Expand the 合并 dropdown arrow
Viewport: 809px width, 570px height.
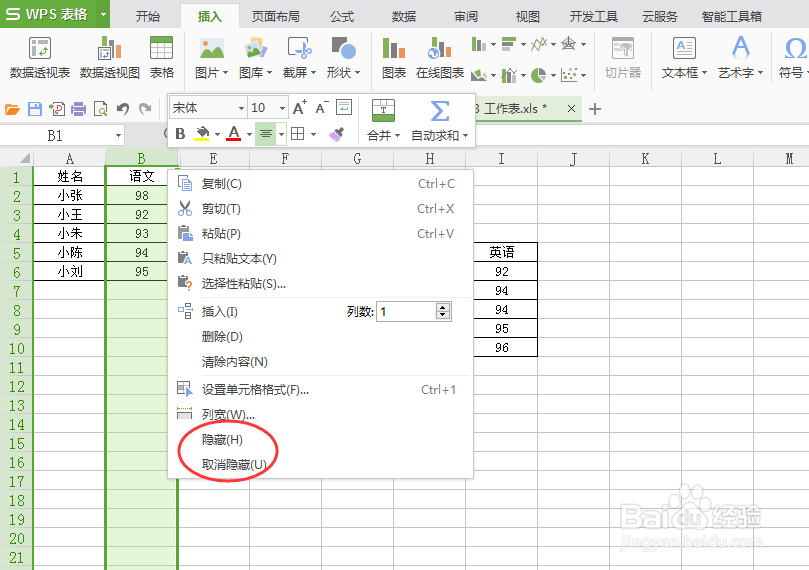coord(397,136)
